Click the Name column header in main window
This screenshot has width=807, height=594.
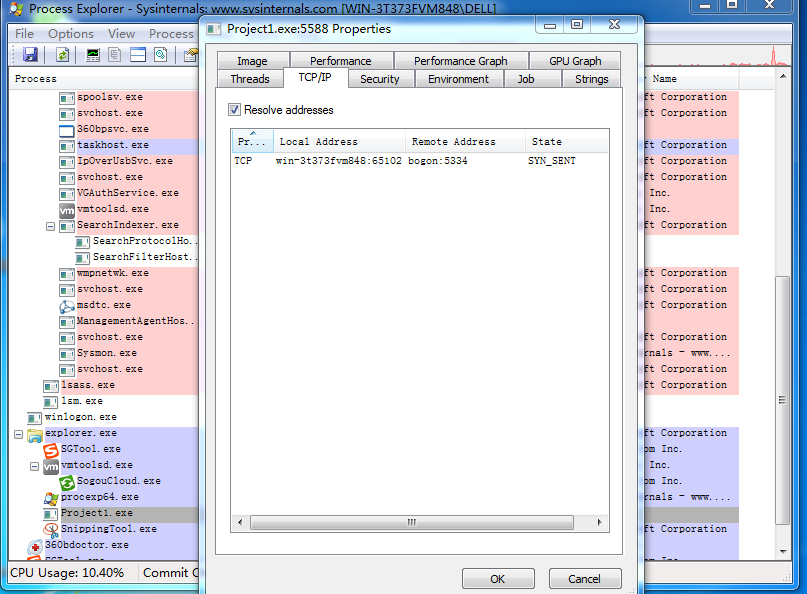click(x=691, y=79)
